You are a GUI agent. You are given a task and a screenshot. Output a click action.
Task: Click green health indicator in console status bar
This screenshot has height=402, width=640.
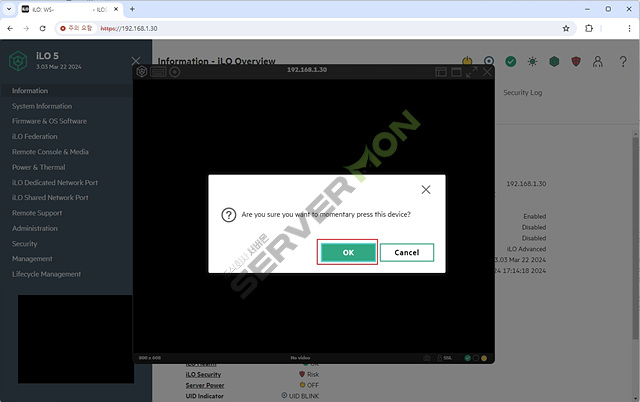point(468,358)
